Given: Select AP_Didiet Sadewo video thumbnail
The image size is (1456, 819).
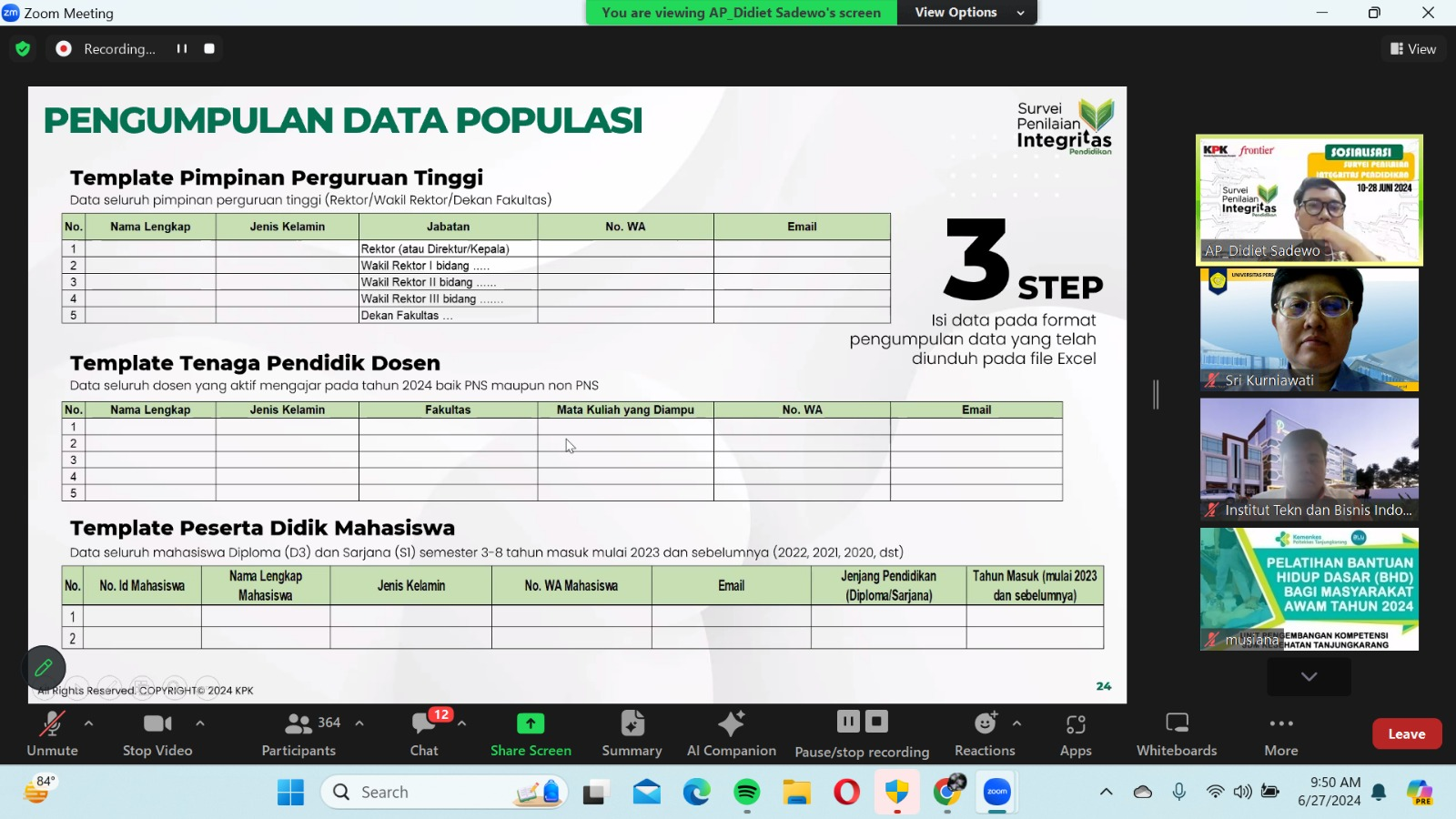Looking at the screenshot, I should pos(1309,200).
